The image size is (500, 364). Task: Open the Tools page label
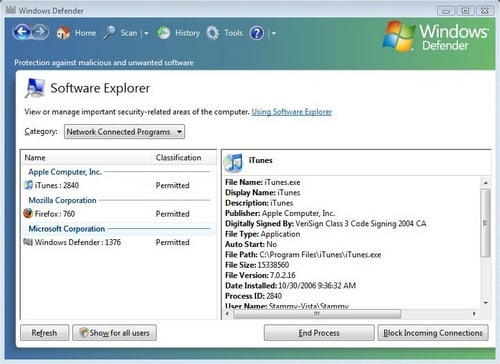click(x=233, y=33)
